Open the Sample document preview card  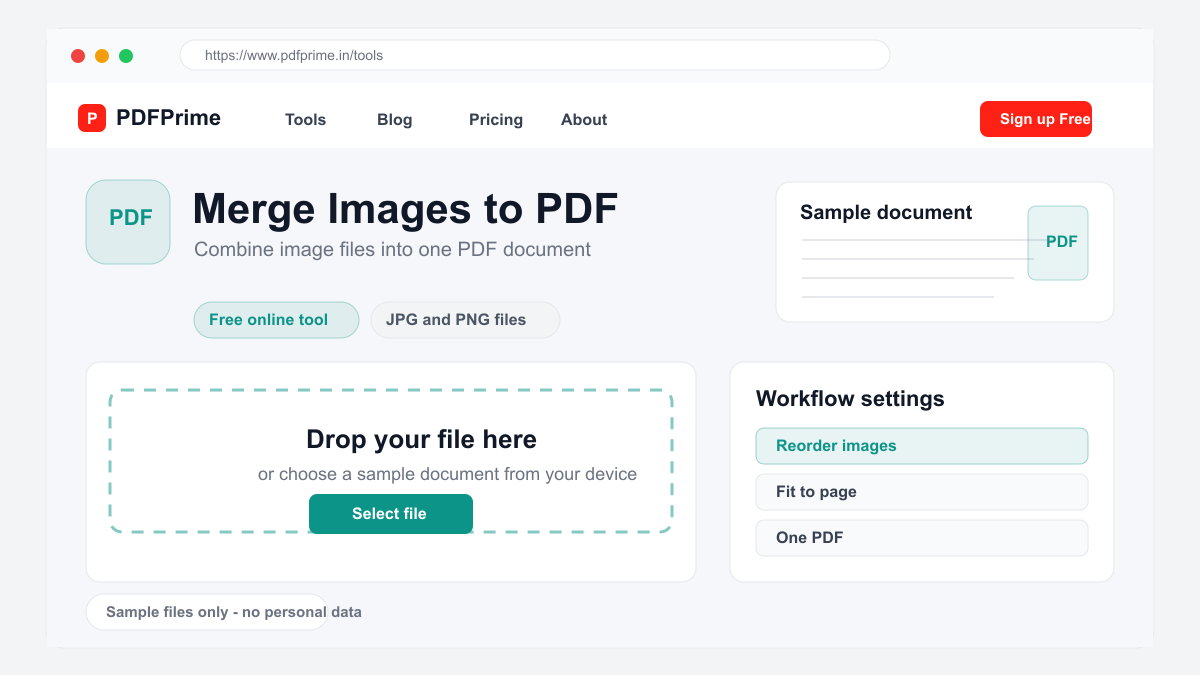click(x=945, y=252)
